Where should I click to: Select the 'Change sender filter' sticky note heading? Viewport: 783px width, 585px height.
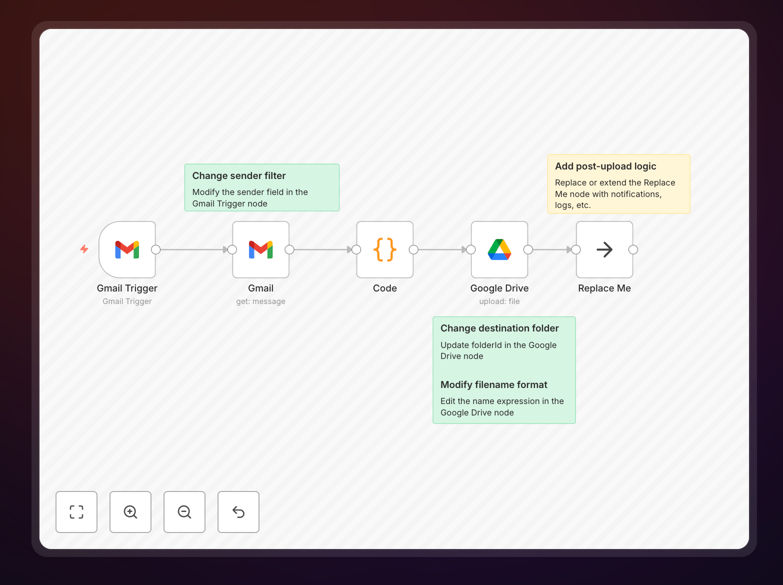pos(239,176)
